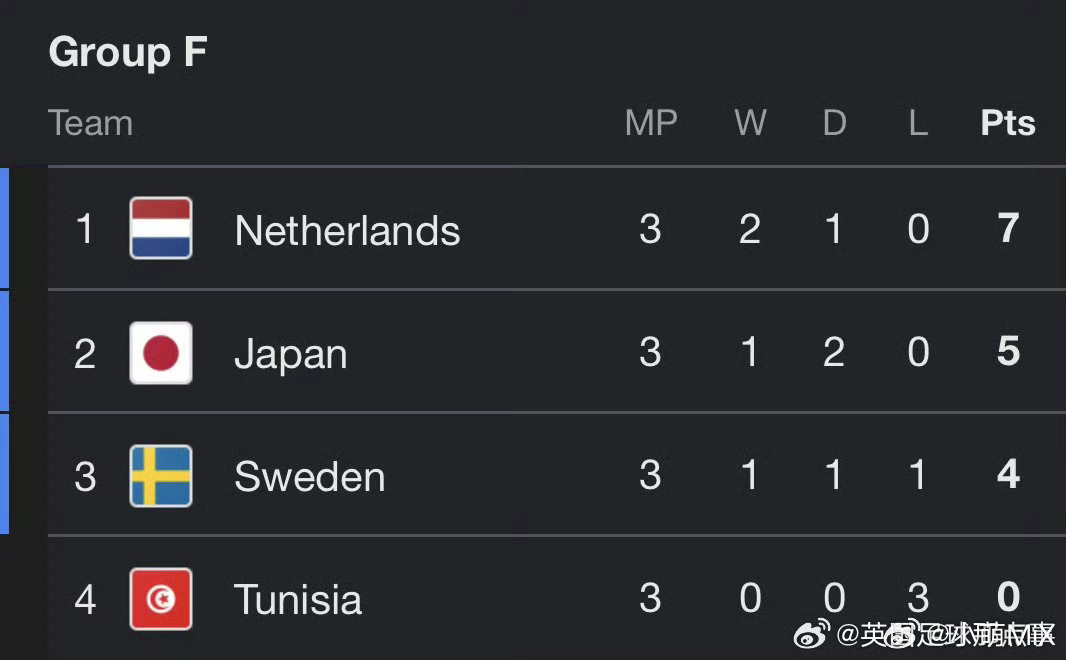Click the rank number 4 for Tunisia
Viewport: 1066px width, 660px height.
(x=85, y=600)
